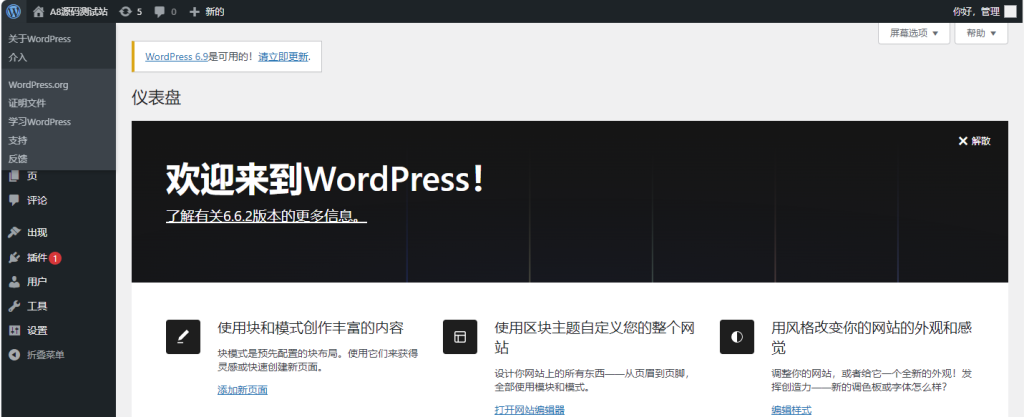Click the update count 5 in admin bar
1024x417 pixels.
click(x=139, y=12)
